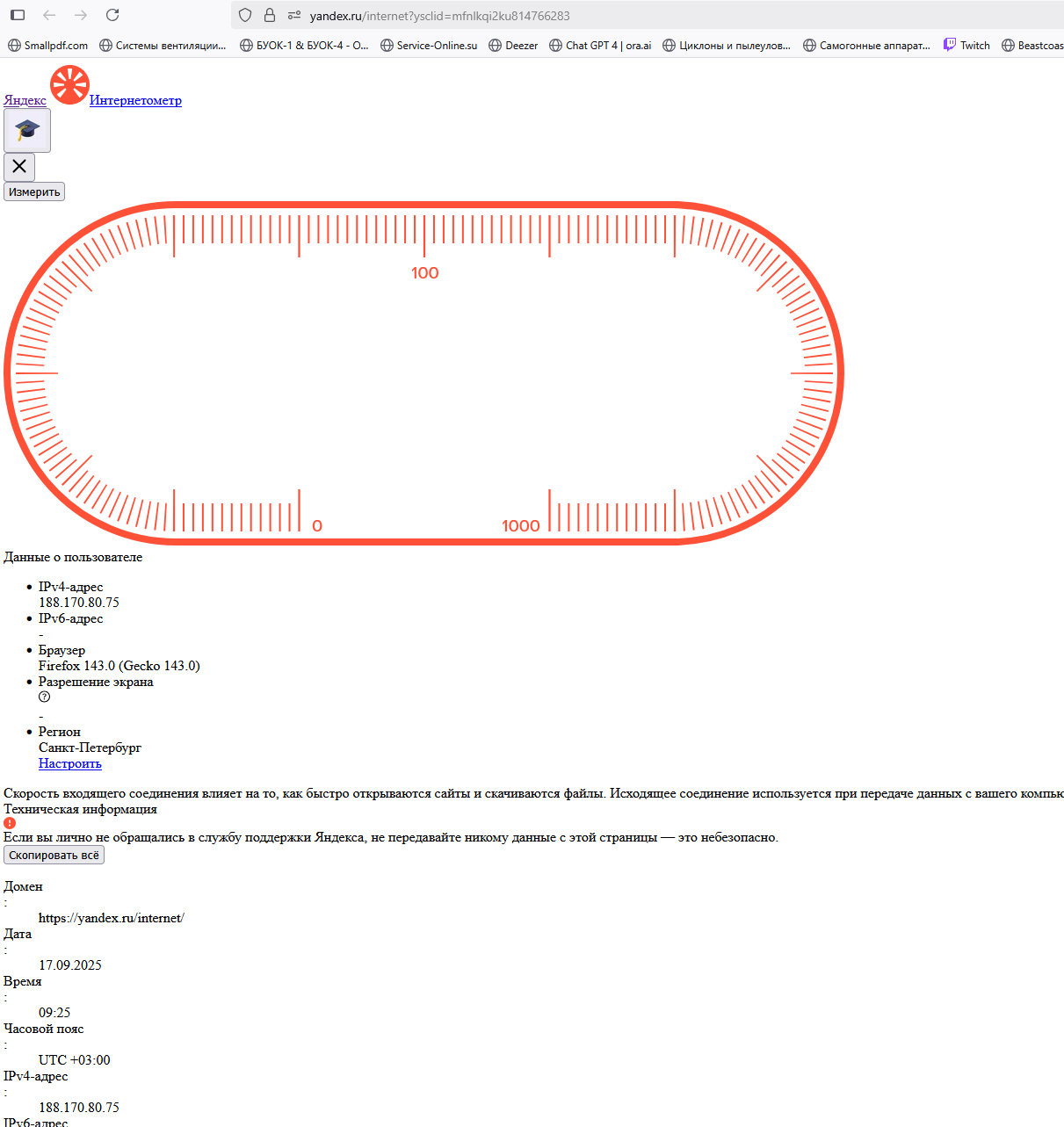Image resolution: width=1064 pixels, height=1127 pixels.
Task: Open the Twitch bookmark
Action: [x=966, y=46]
